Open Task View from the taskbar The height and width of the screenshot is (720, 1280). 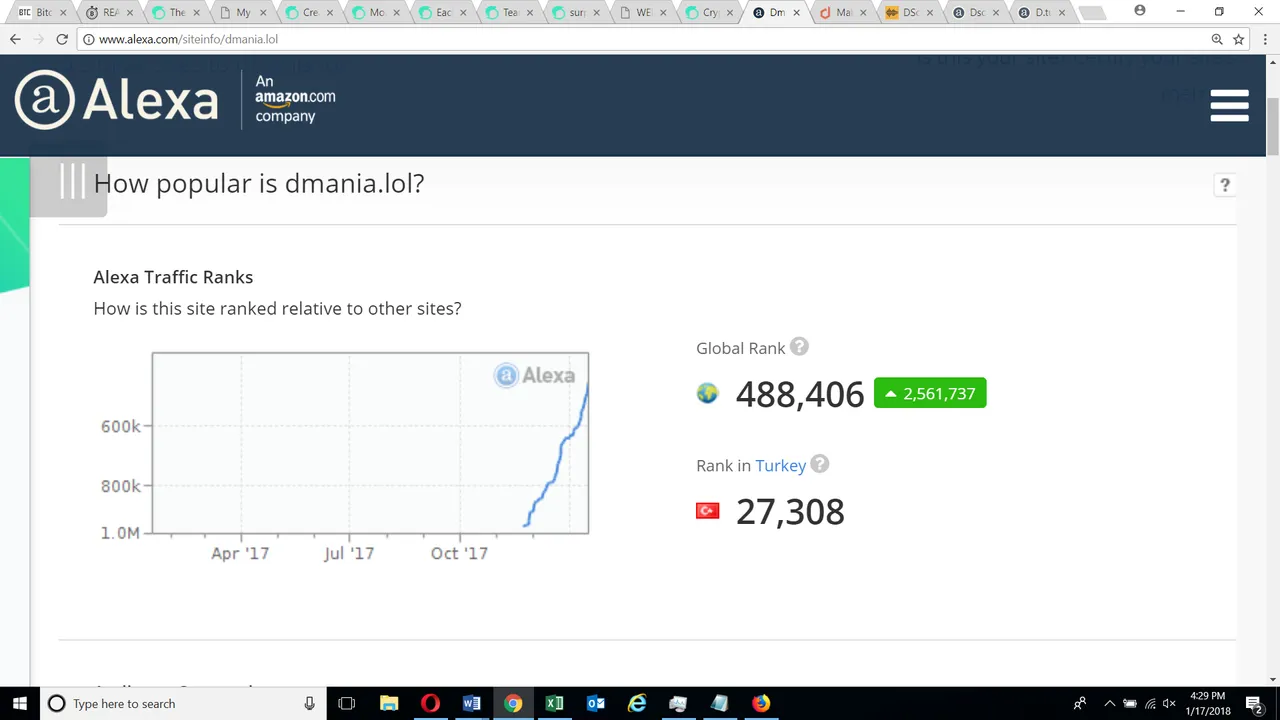[x=347, y=703]
